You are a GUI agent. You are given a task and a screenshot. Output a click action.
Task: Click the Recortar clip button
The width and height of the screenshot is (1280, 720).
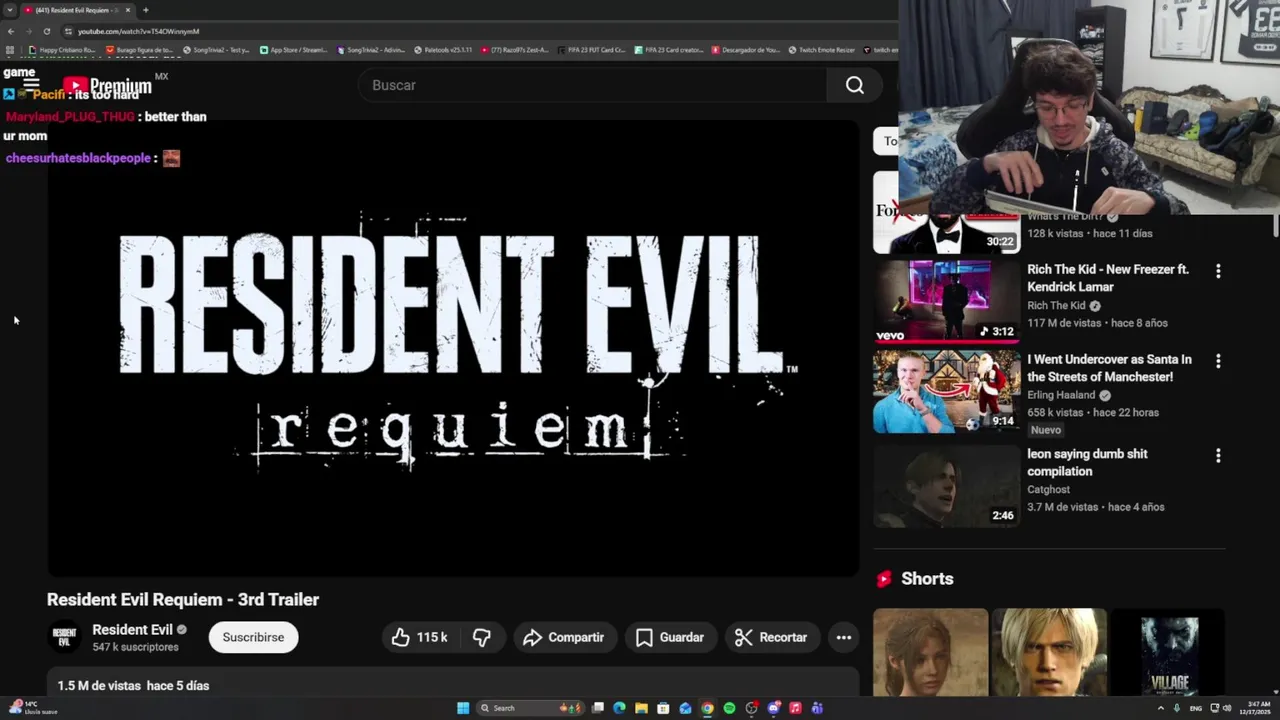771,637
